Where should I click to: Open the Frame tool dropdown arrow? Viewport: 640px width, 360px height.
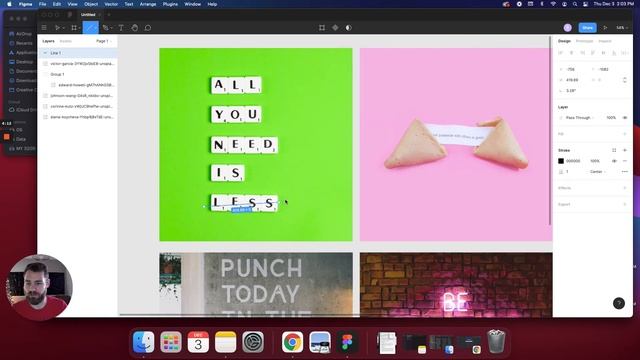pos(80,28)
